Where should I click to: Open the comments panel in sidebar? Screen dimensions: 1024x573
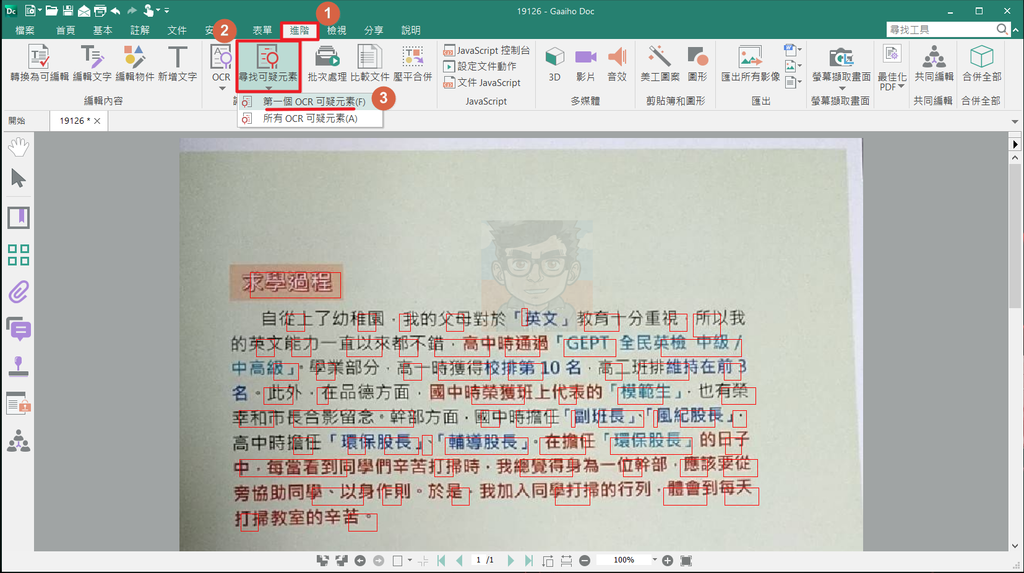18,329
